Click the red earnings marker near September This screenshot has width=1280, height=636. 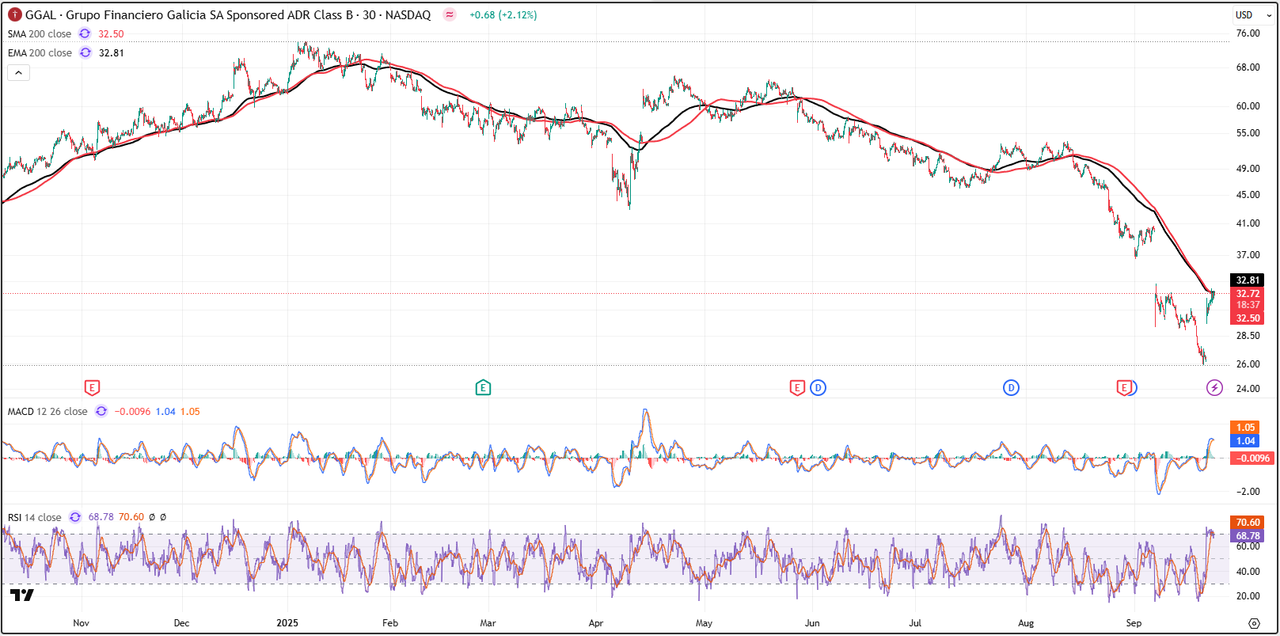(1124, 387)
